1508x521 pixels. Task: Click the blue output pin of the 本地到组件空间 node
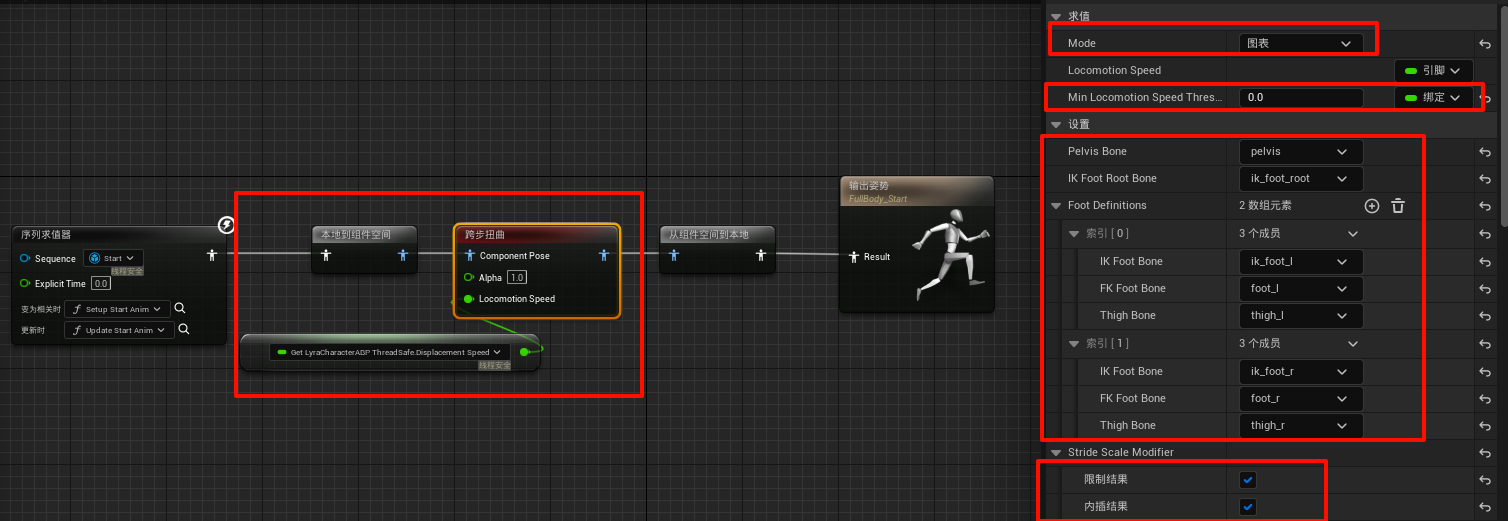click(x=403, y=256)
